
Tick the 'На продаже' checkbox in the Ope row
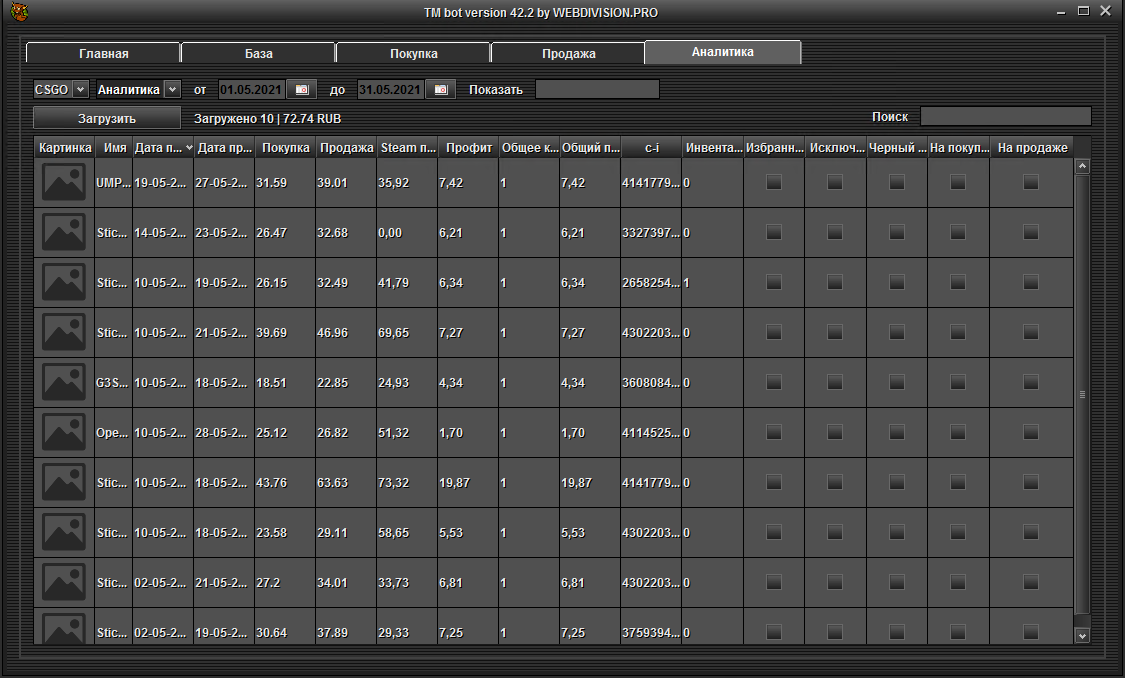[1031, 432]
